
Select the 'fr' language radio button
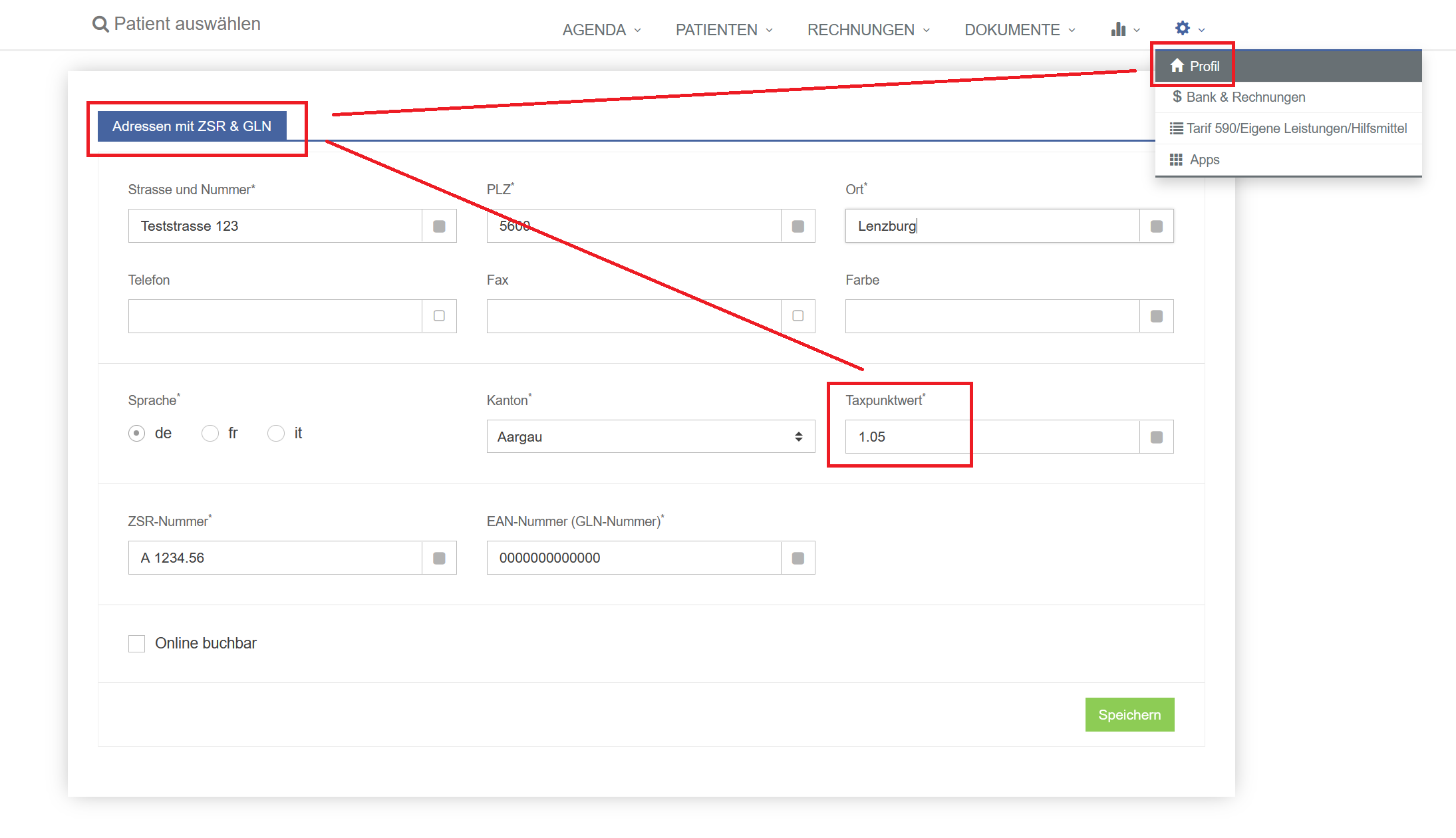pyautogui.click(x=210, y=434)
